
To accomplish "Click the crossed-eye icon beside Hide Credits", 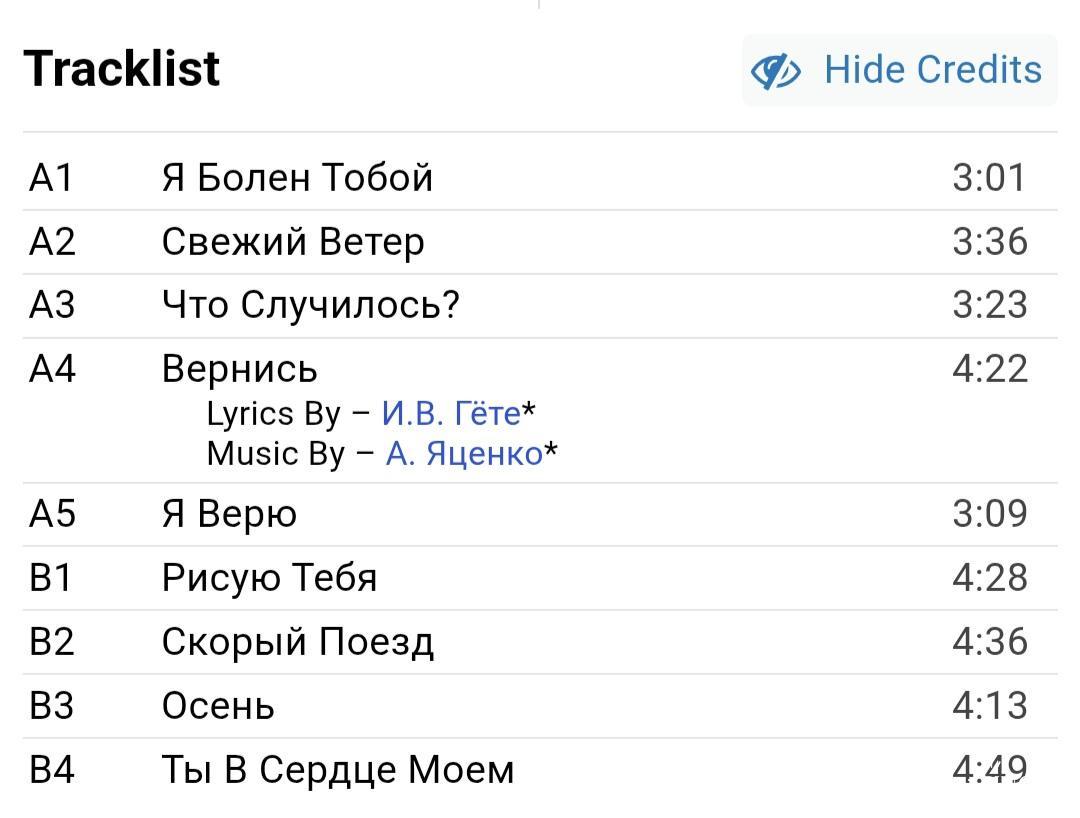I will click(776, 71).
